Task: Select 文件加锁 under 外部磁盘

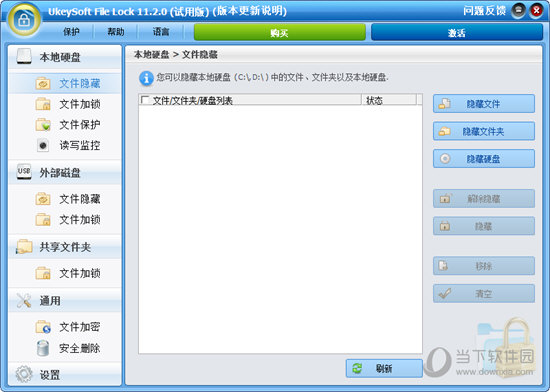Action: (65, 220)
